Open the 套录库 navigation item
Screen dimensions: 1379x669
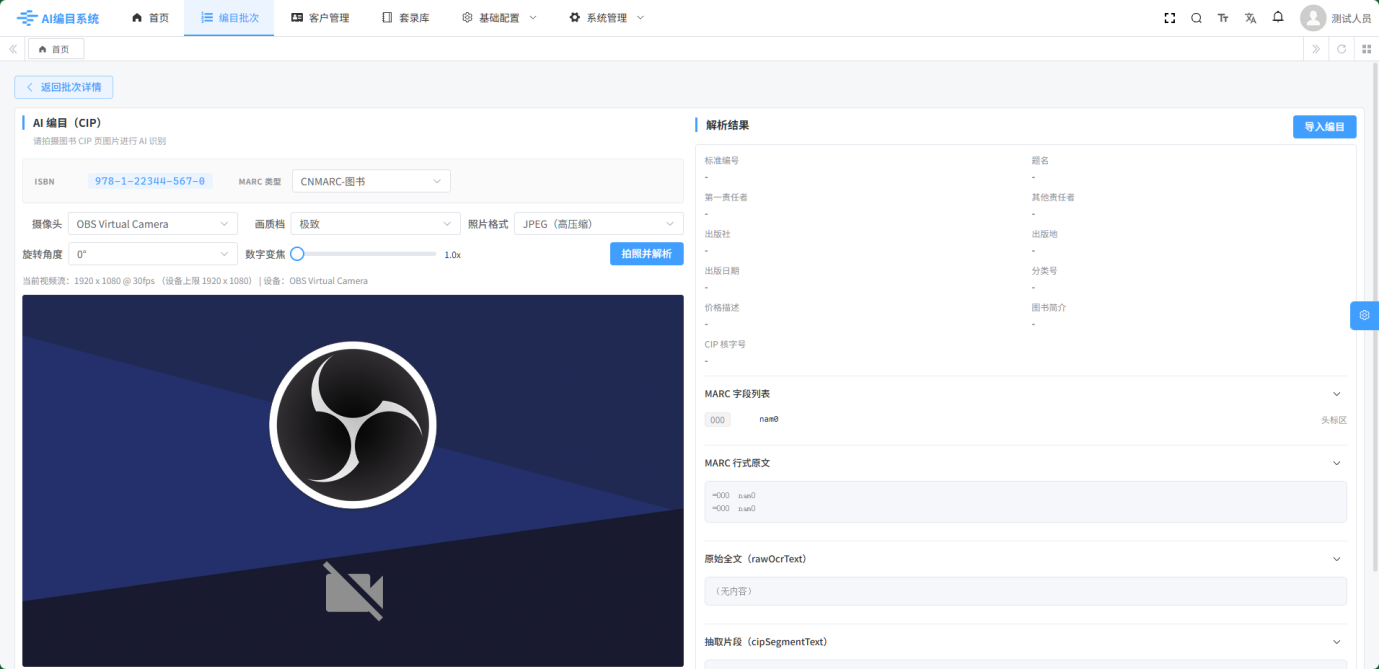point(405,18)
